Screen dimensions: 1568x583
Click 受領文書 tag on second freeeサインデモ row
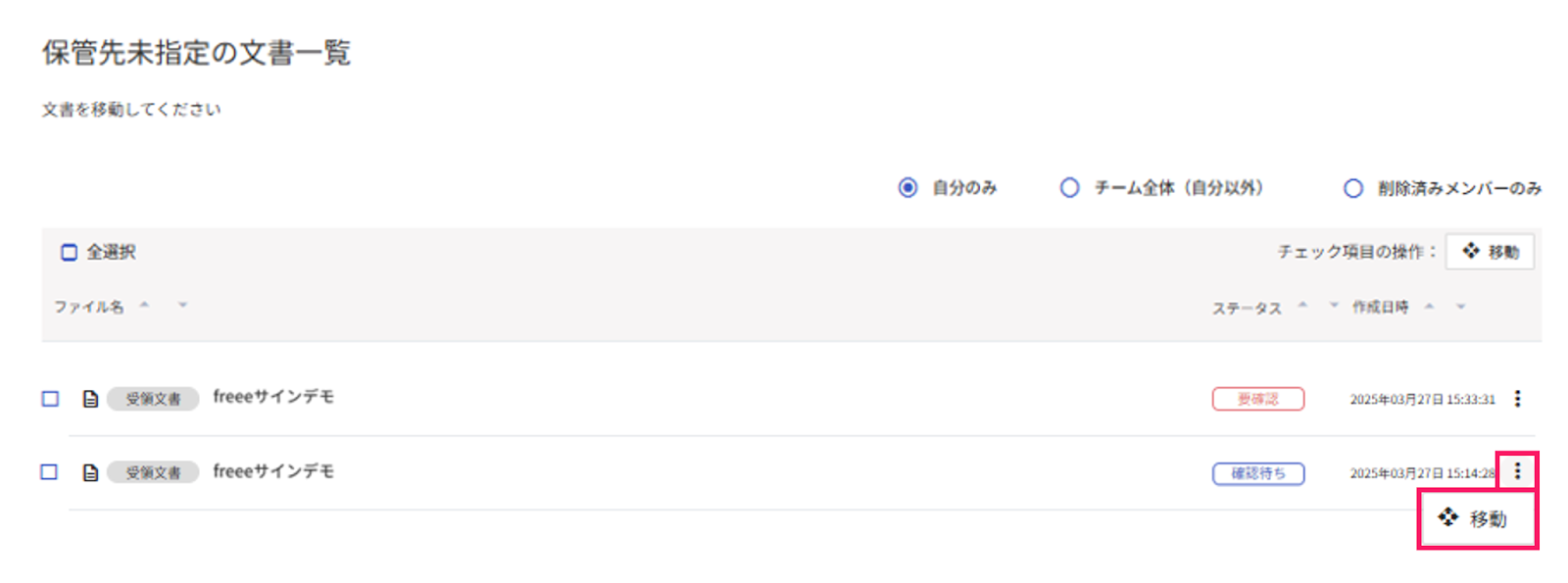(153, 472)
